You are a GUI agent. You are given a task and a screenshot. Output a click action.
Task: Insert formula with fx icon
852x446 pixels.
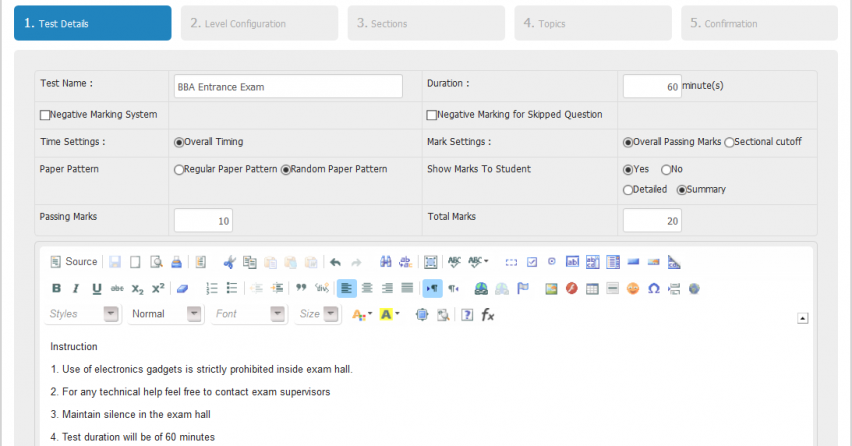(x=487, y=315)
